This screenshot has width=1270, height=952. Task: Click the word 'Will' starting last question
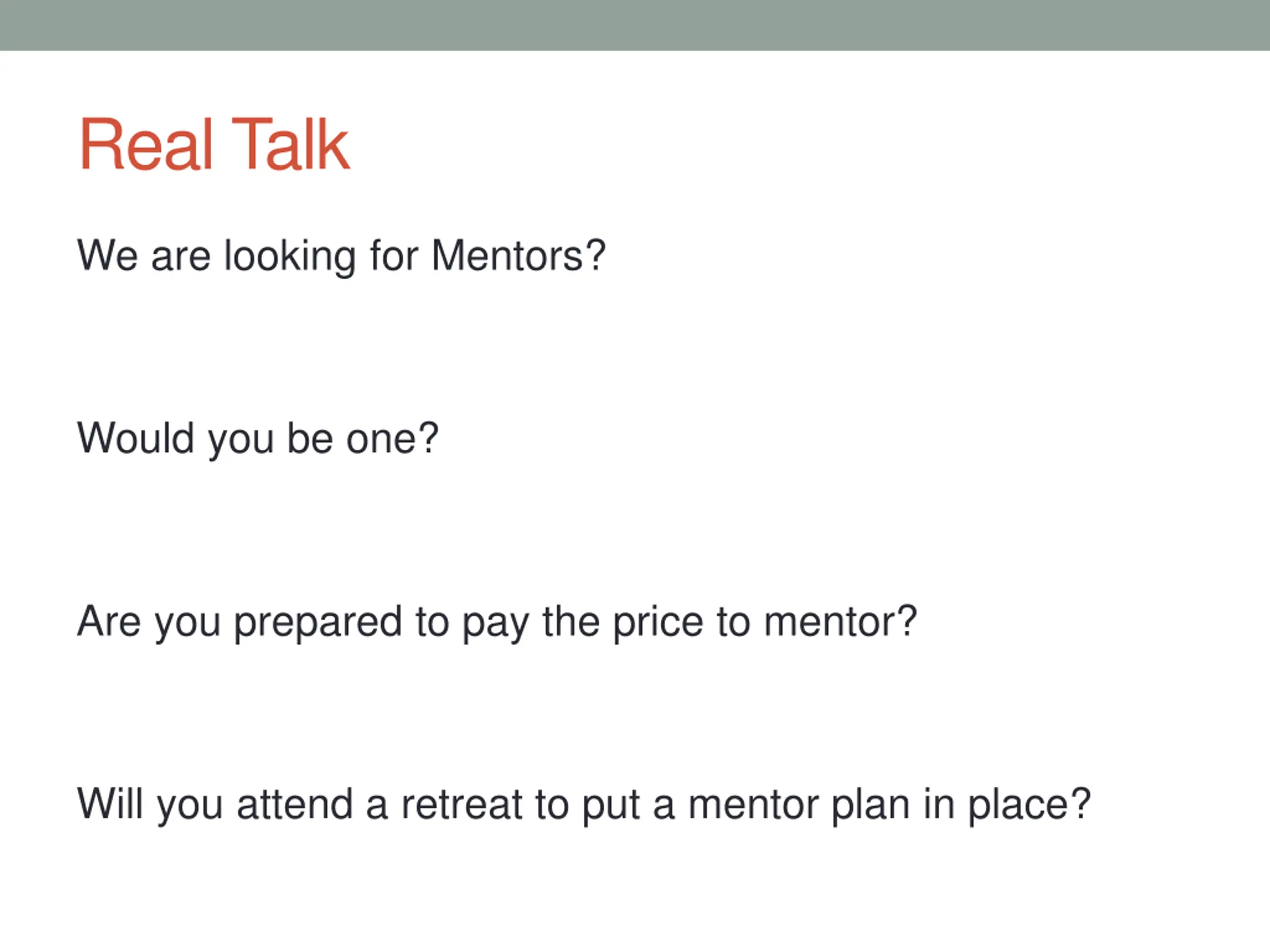pos(110,804)
